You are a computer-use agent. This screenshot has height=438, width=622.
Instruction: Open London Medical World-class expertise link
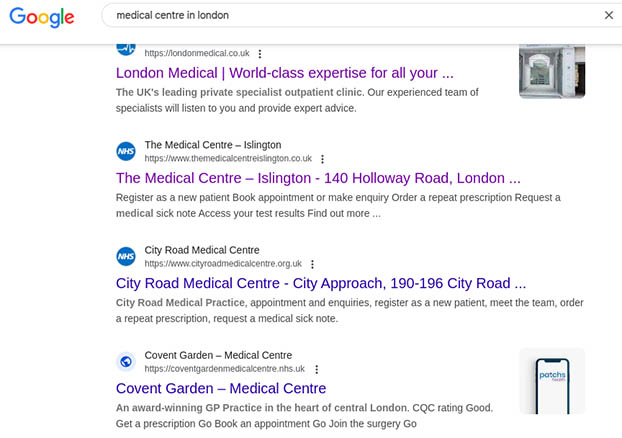point(284,73)
